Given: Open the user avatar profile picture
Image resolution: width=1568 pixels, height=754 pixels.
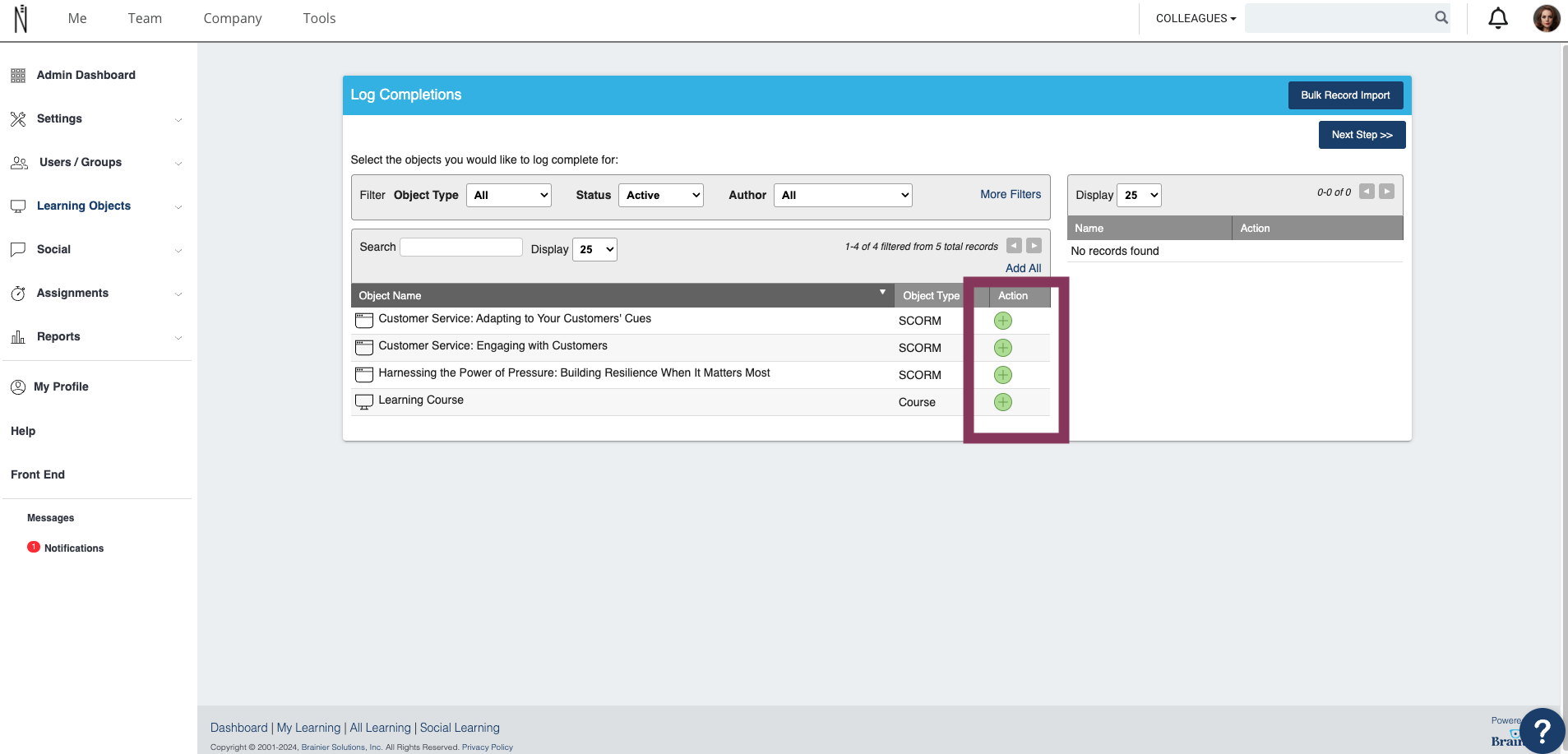Looking at the screenshot, I should [1546, 18].
